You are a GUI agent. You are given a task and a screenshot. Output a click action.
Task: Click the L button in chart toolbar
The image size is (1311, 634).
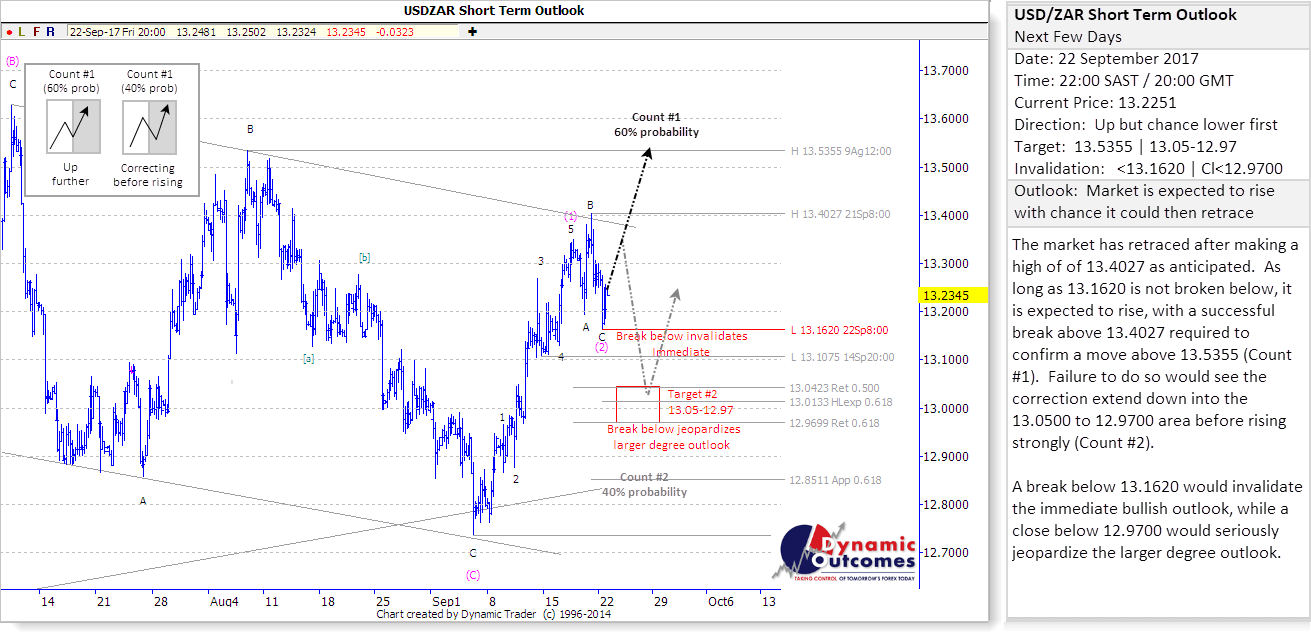click(x=23, y=31)
